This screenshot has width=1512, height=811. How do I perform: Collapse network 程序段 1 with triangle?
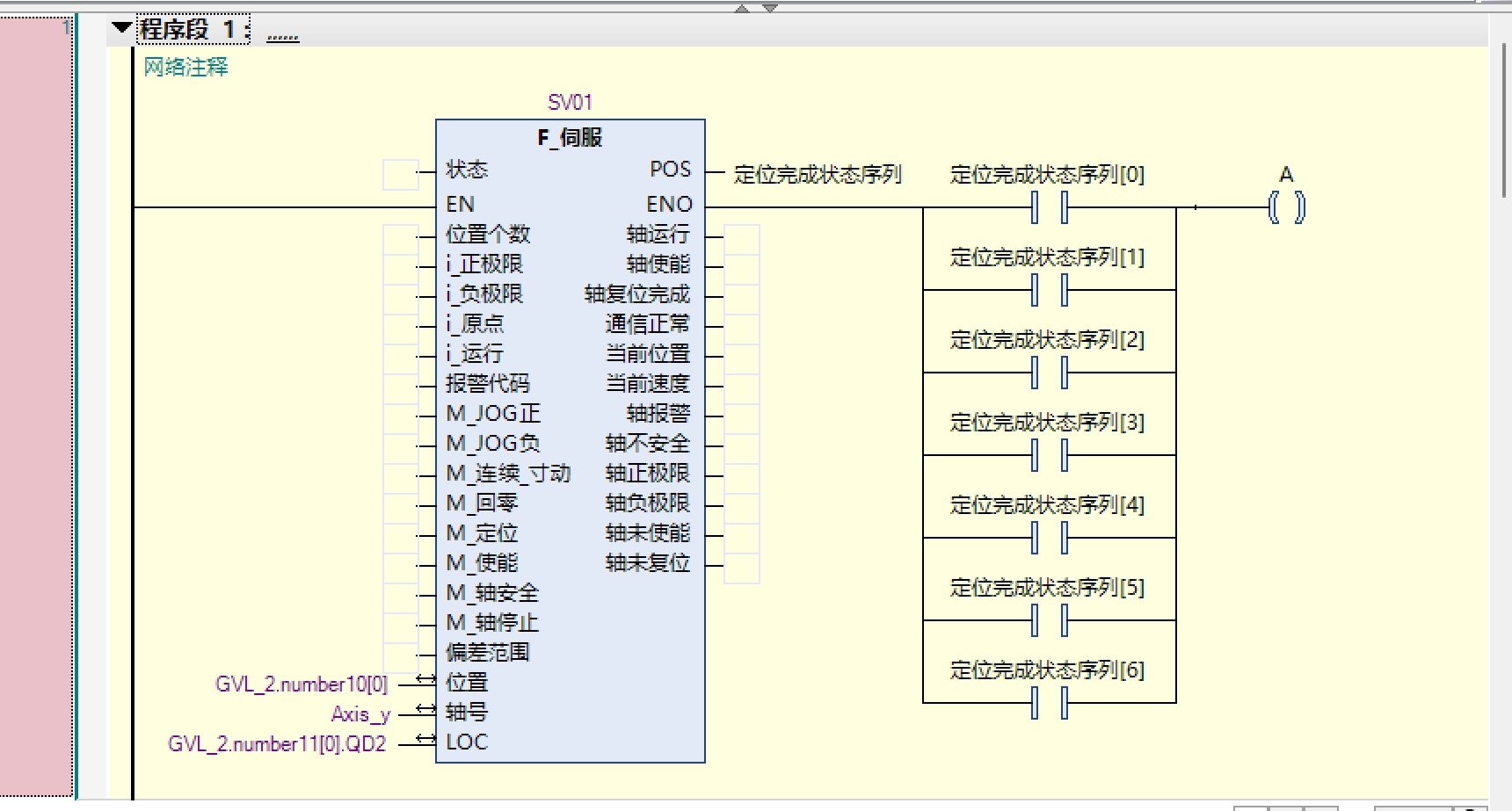click(122, 28)
